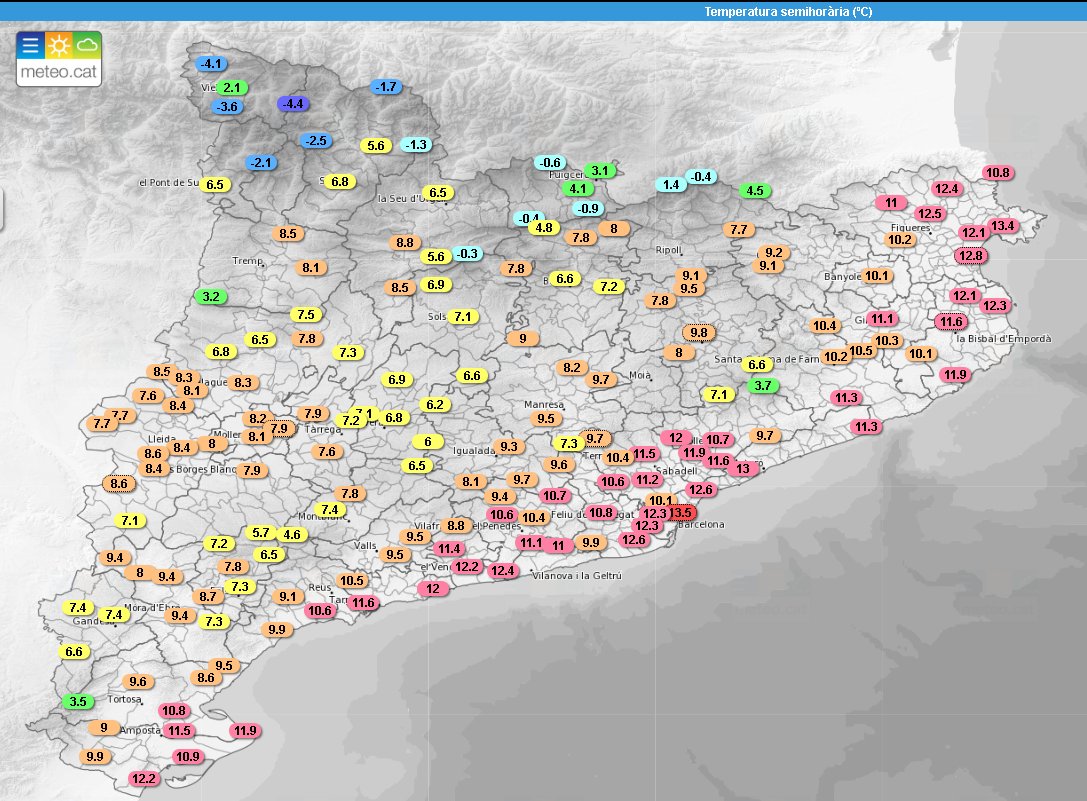Select the -4.1 blue station marker
1087x801 pixels.
click(x=211, y=64)
